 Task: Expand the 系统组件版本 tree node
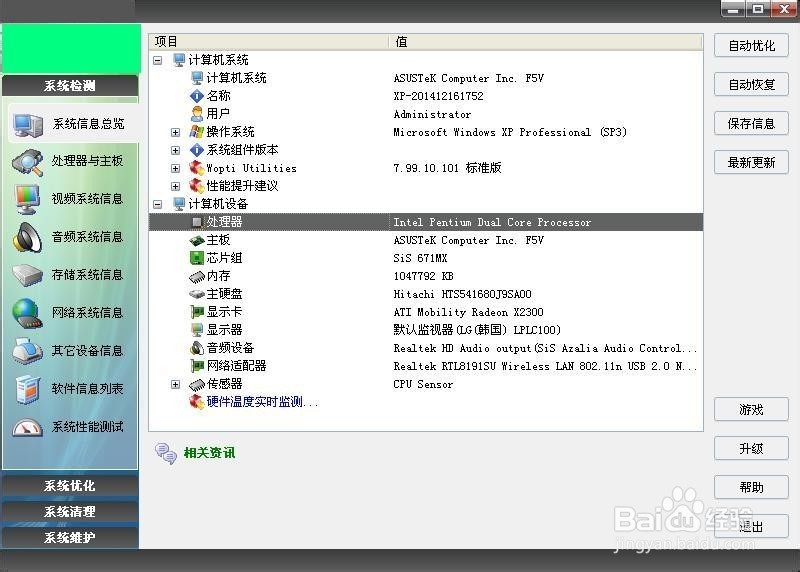click(176, 150)
